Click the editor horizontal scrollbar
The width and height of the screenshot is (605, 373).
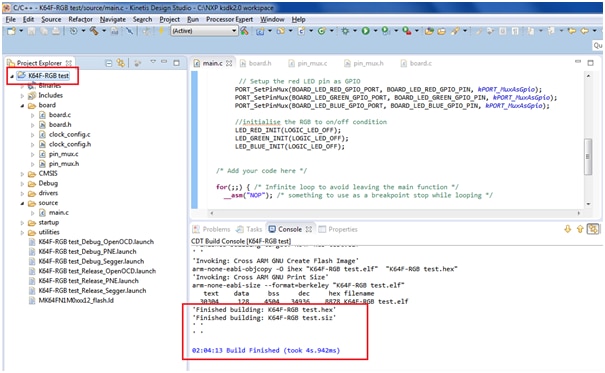pyautogui.click(x=395, y=213)
